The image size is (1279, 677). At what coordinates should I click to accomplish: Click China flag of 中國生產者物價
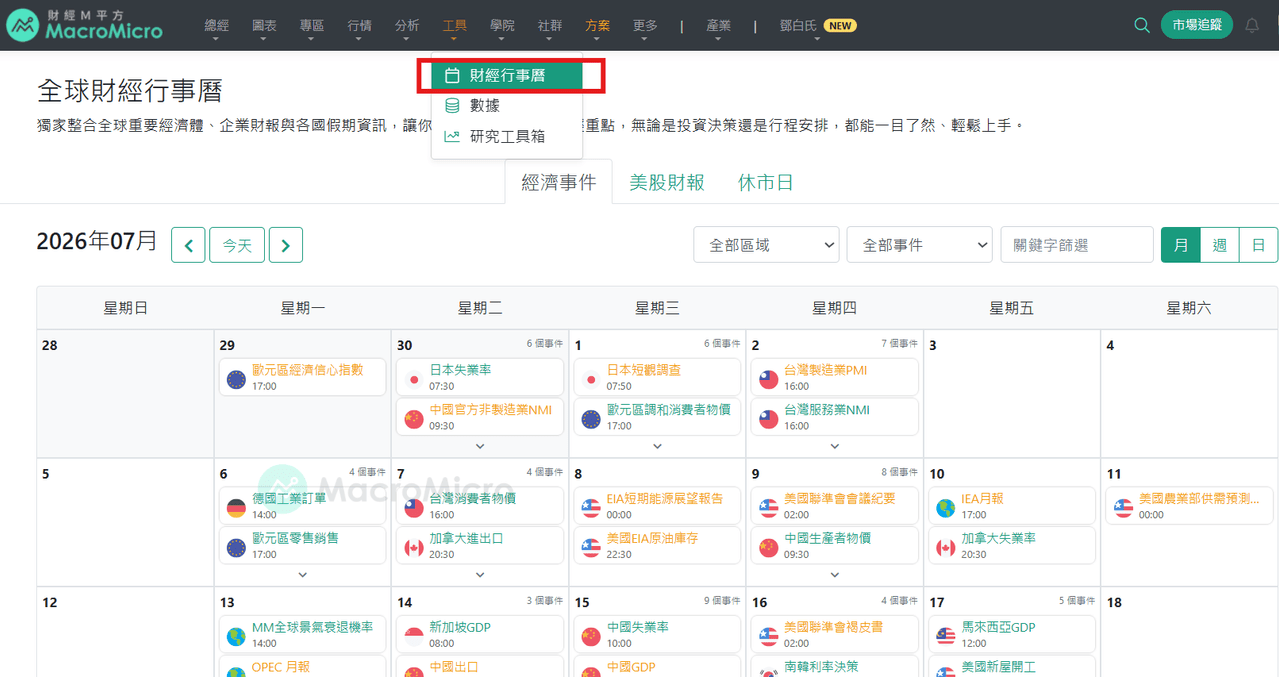(768, 548)
